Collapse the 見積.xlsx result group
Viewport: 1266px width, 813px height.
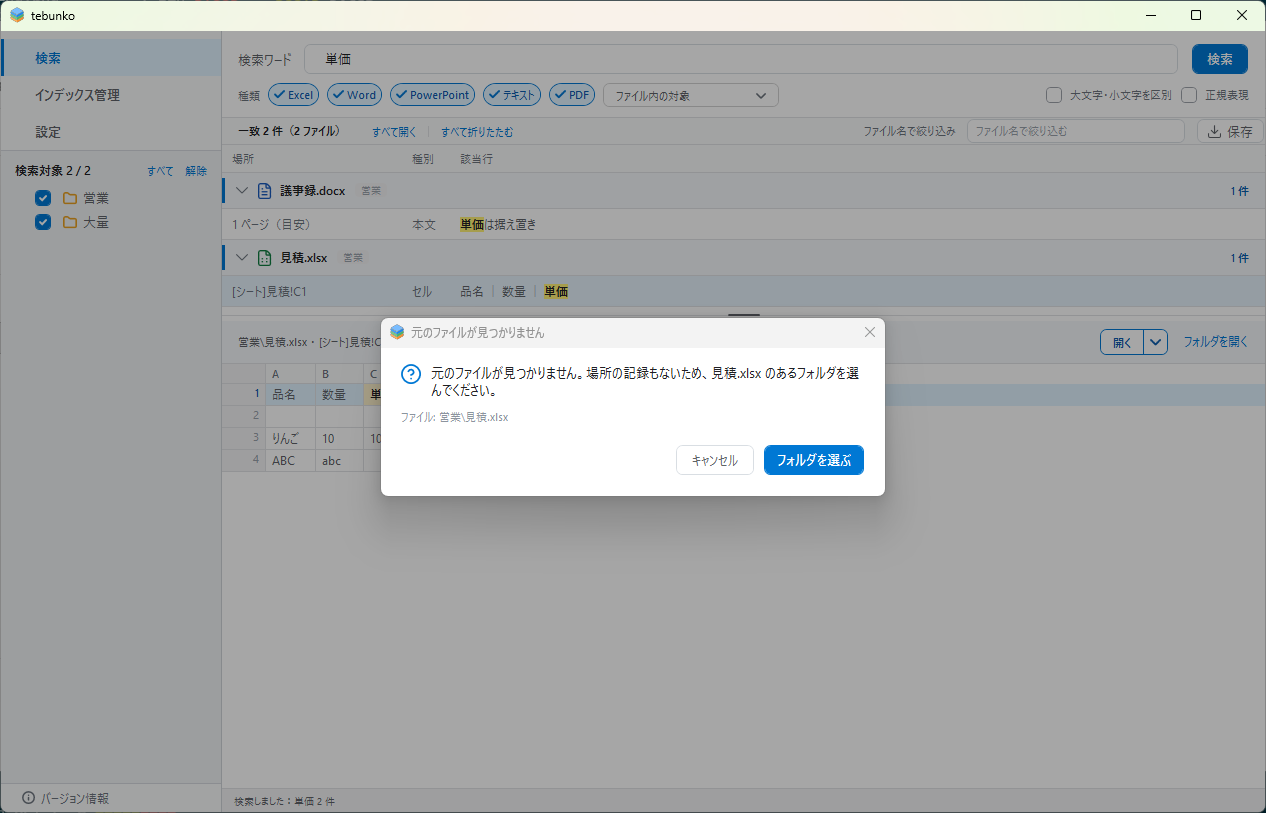(241, 258)
